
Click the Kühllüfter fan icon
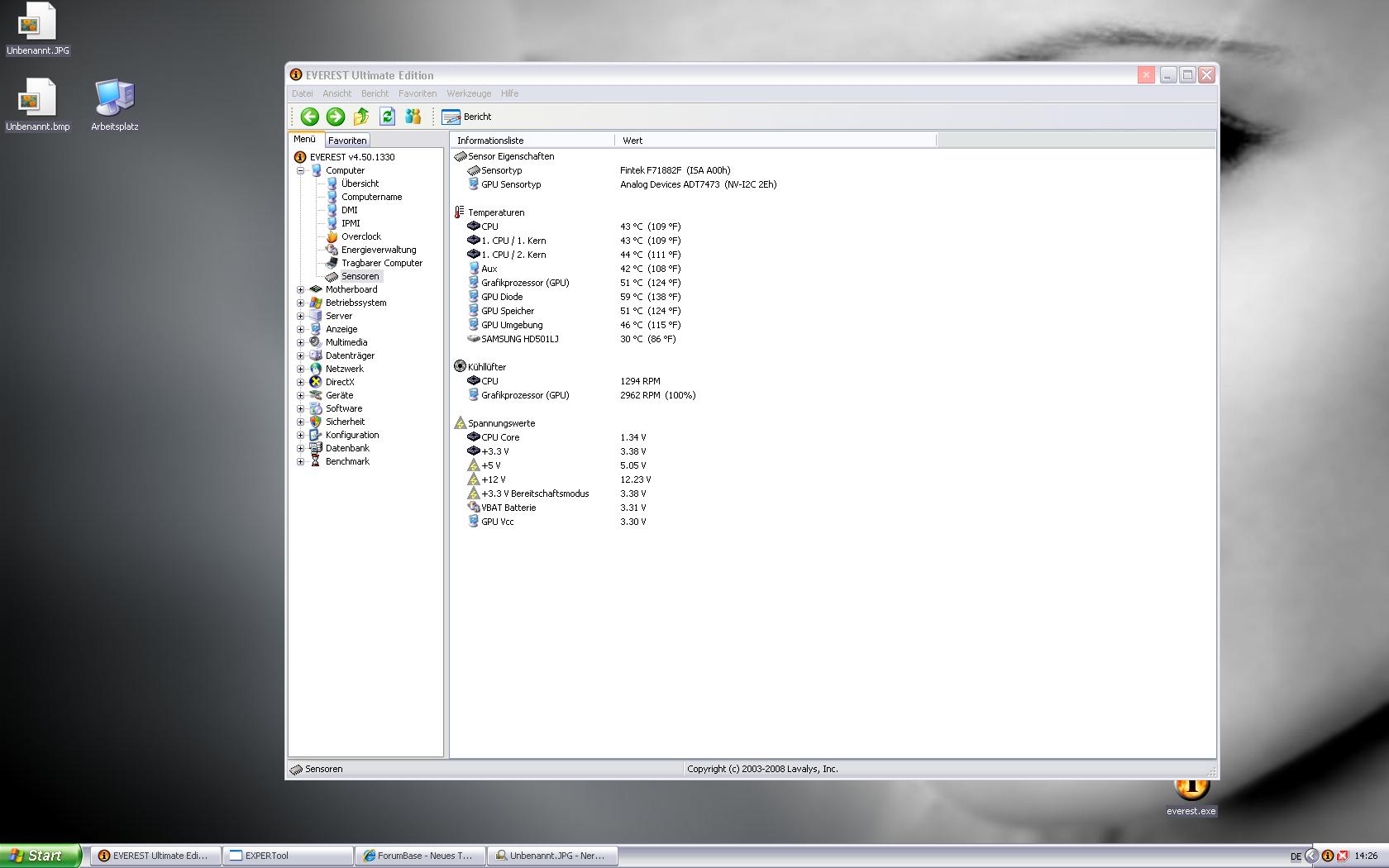pyautogui.click(x=461, y=366)
